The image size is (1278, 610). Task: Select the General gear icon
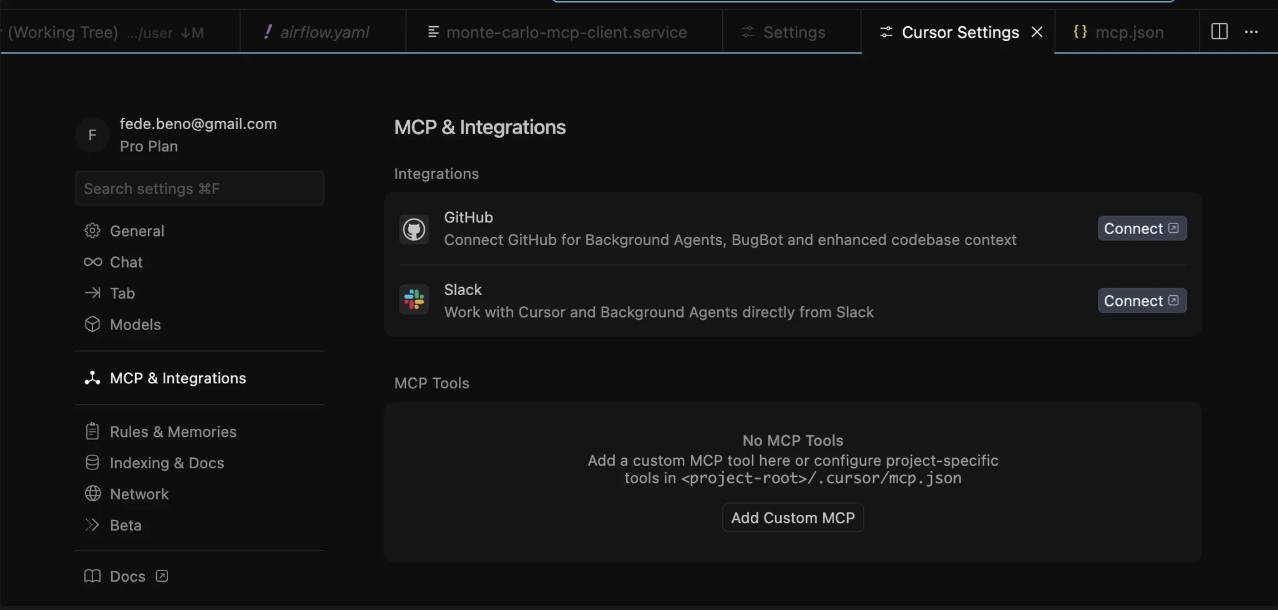(x=93, y=231)
